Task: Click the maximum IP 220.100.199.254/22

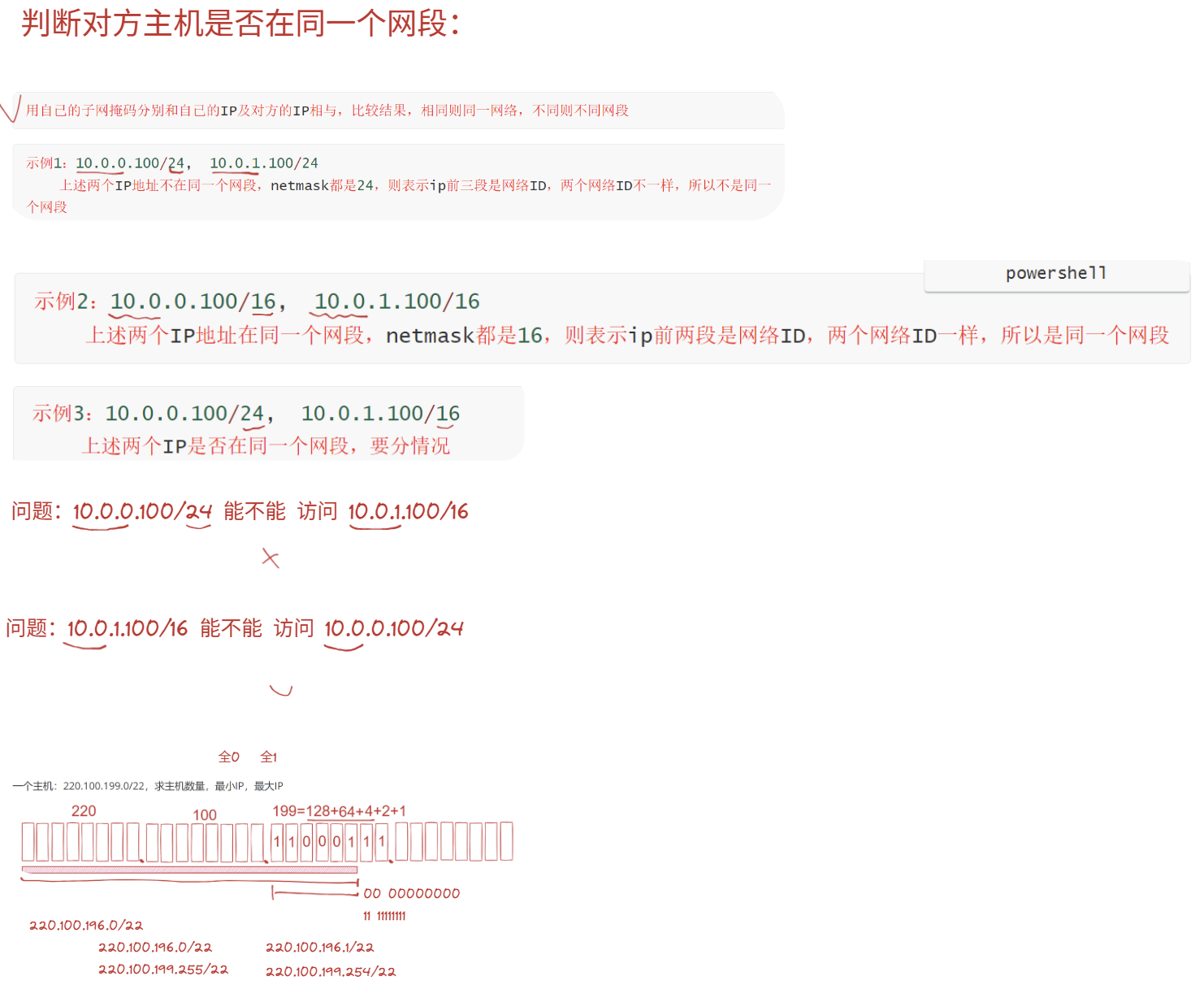Action: tap(331, 970)
